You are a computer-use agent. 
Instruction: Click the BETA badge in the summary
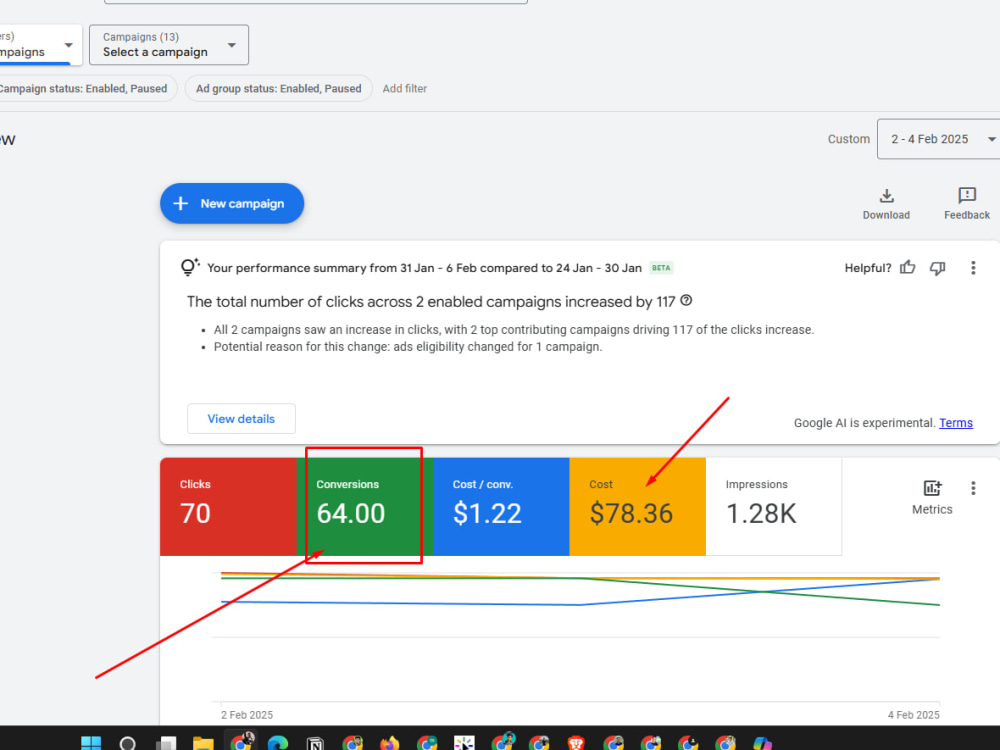pos(661,268)
